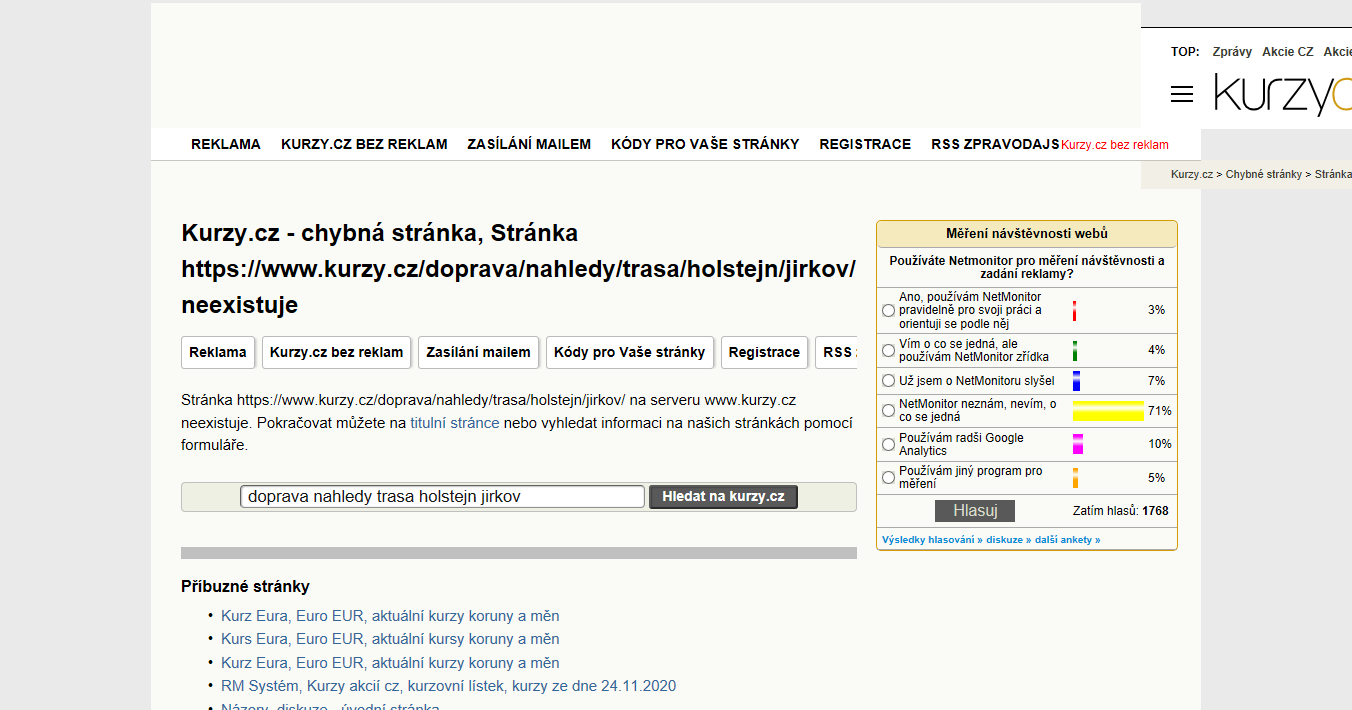Open KÓDY PRO VAŠE STRÁNKY in navigation
The height and width of the screenshot is (710, 1352).
point(705,144)
